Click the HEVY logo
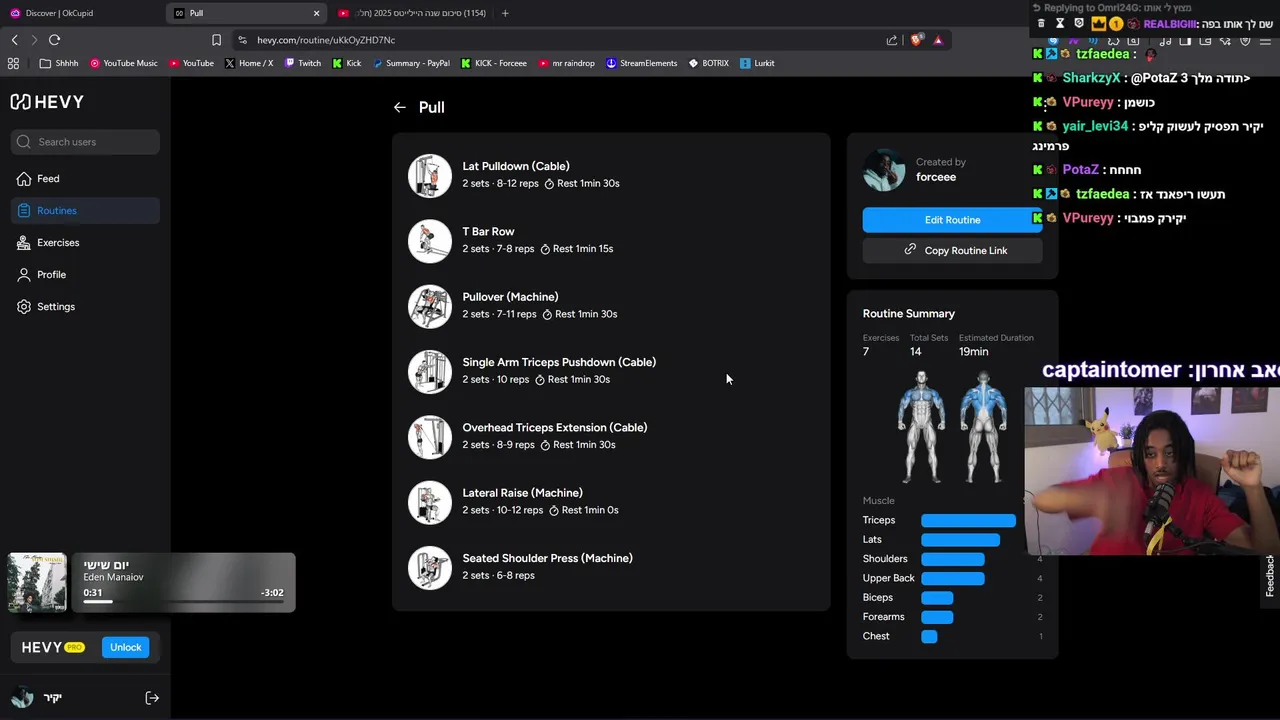The height and width of the screenshot is (720, 1280). (47, 101)
